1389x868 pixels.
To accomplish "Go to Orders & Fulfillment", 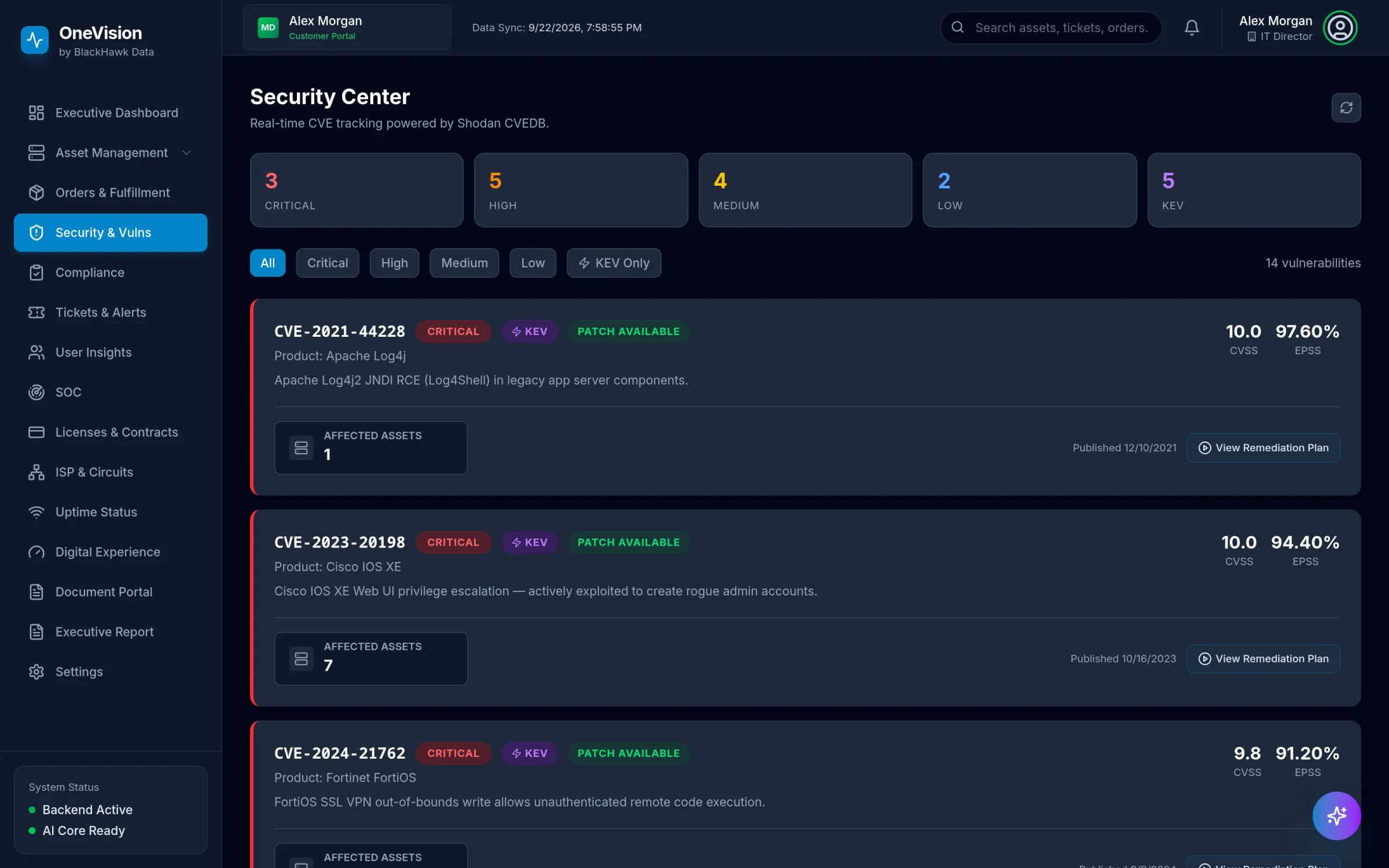I will [x=111, y=193].
